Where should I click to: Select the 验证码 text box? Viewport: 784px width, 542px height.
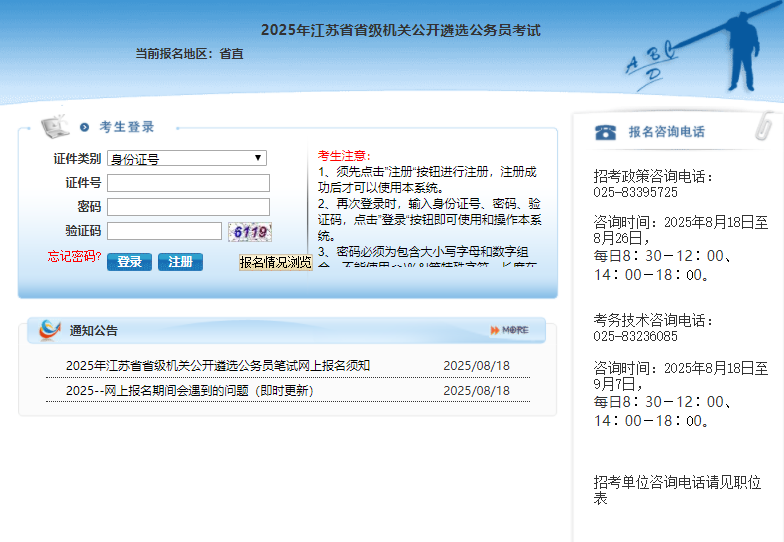(164, 231)
